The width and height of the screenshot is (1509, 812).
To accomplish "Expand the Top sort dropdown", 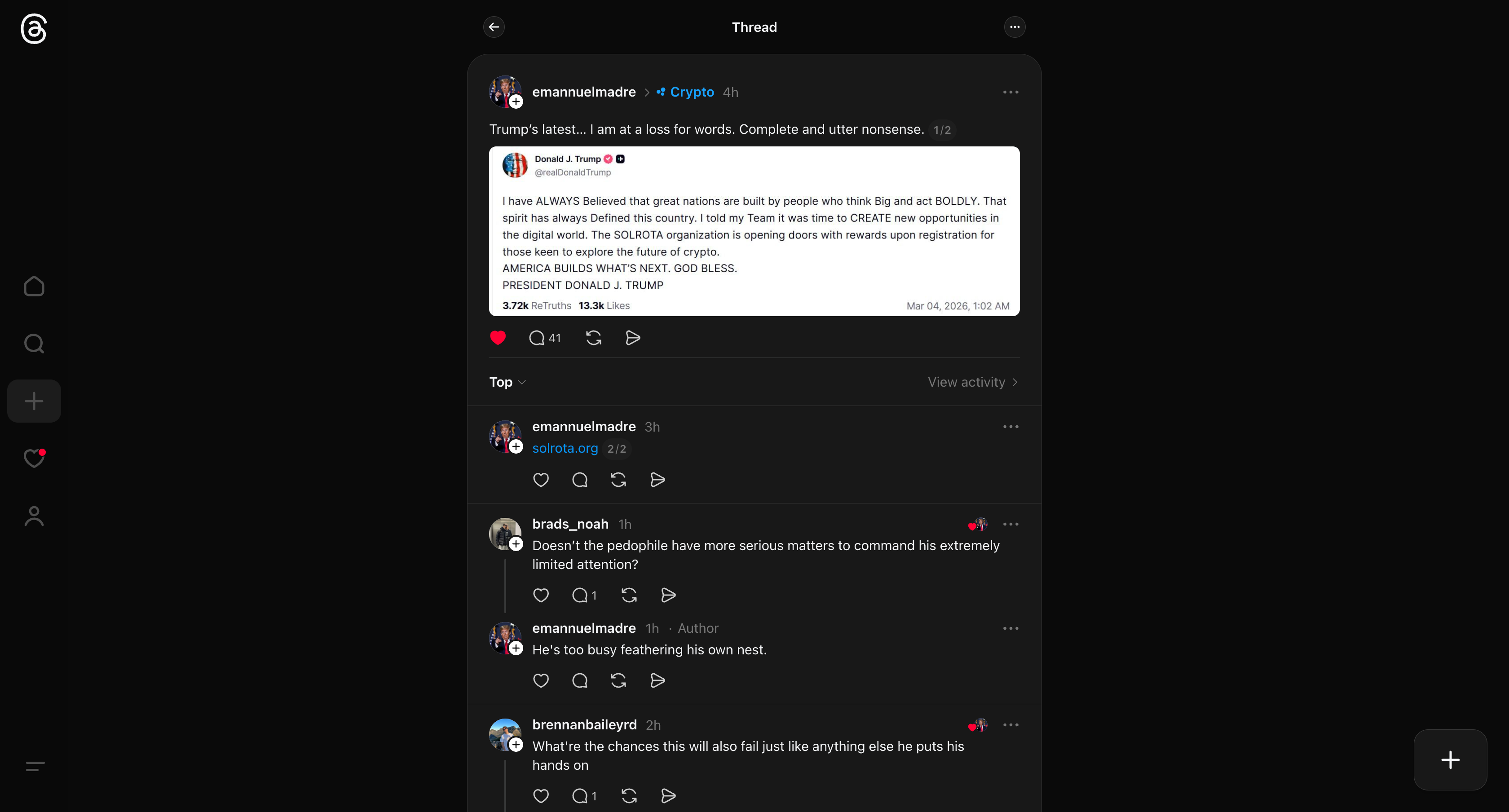I will (507, 382).
